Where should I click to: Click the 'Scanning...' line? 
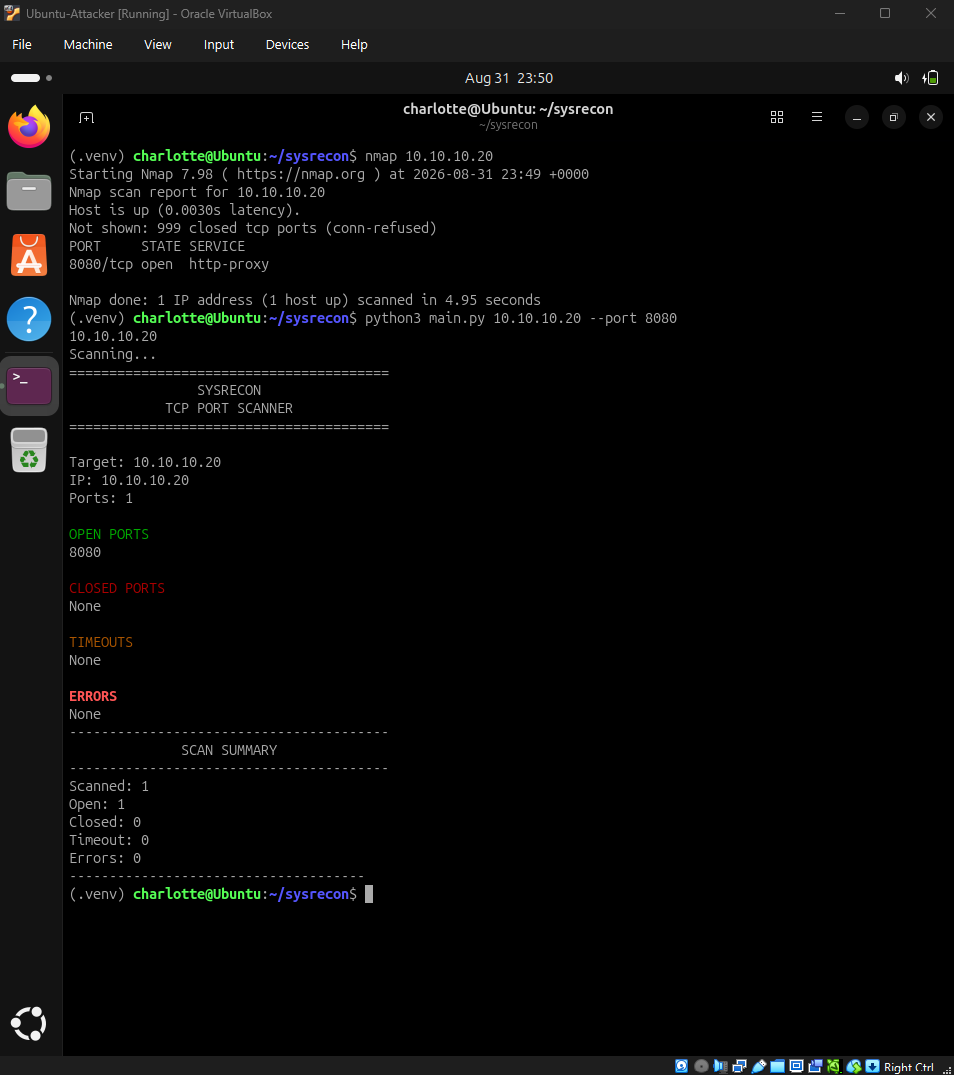(112, 354)
